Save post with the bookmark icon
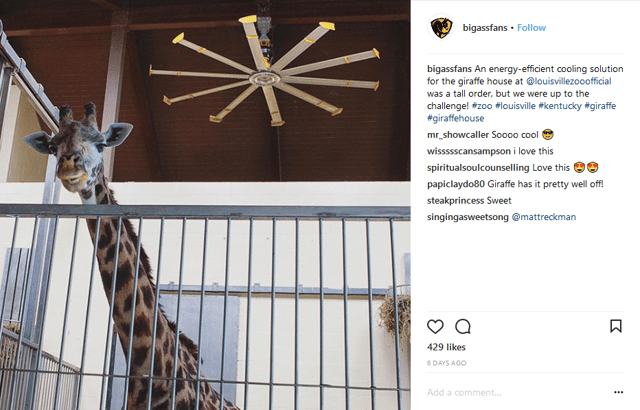Image resolution: width=640 pixels, height=410 pixels. point(616,326)
